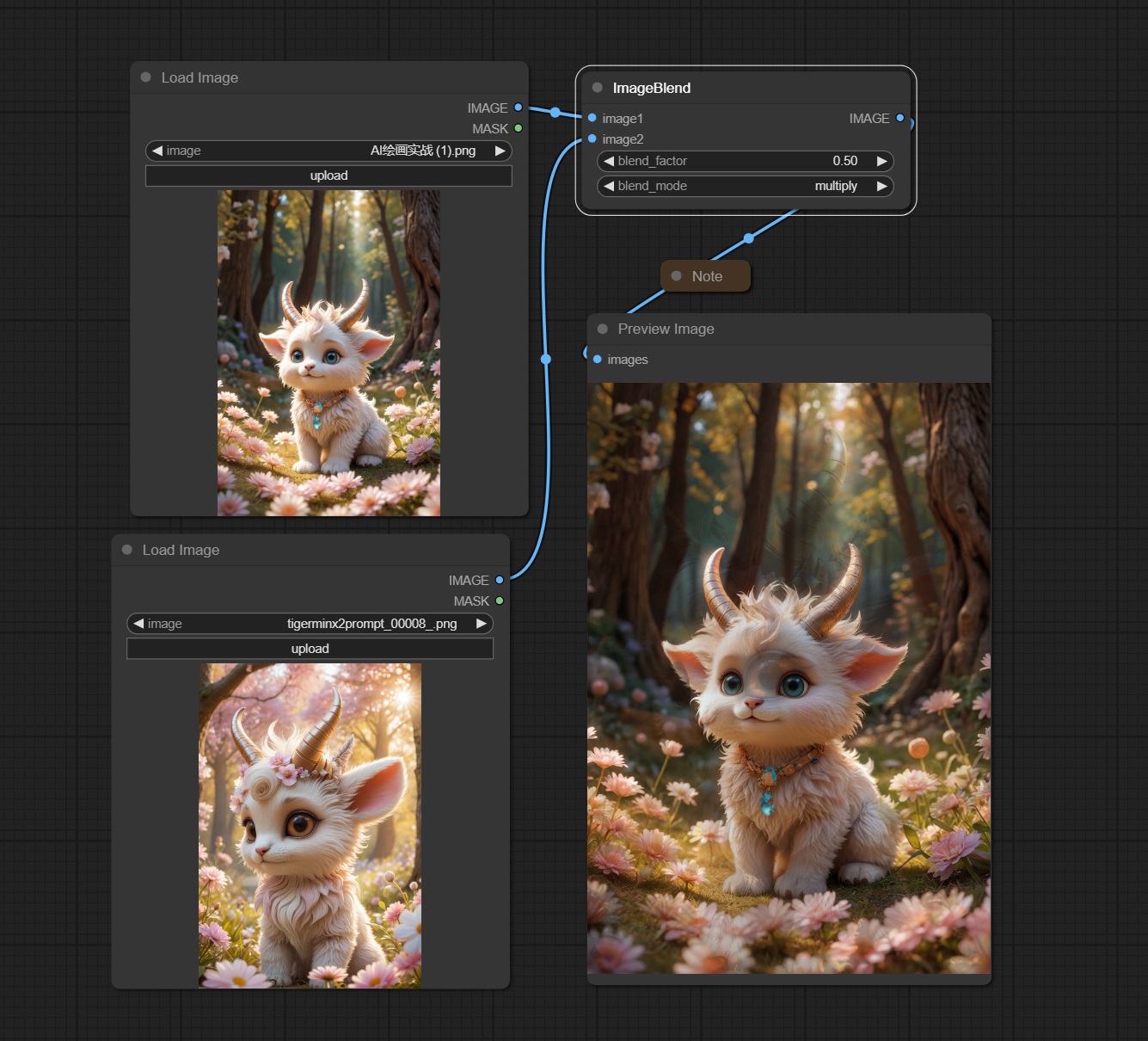
Task: Collapse the ImageBlend node using its title dot
Action: click(598, 88)
